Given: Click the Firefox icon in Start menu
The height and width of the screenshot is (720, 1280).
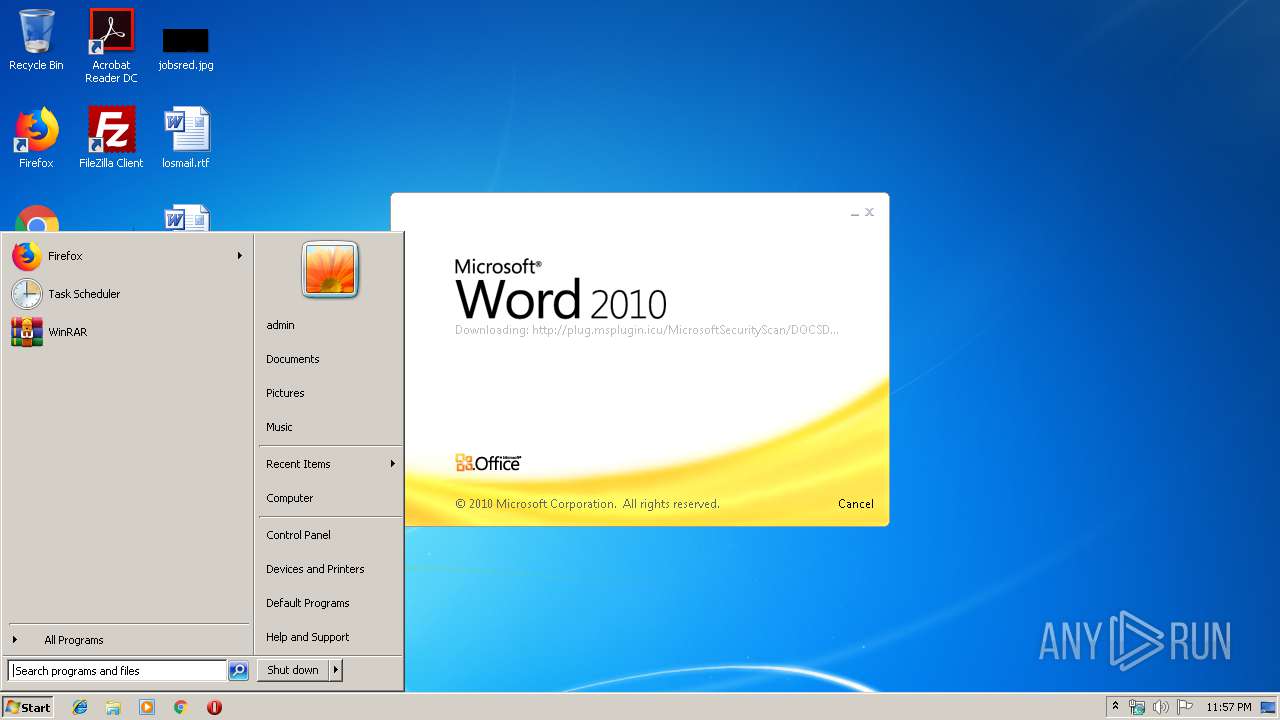Looking at the screenshot, I should click(x=27, y=256).
